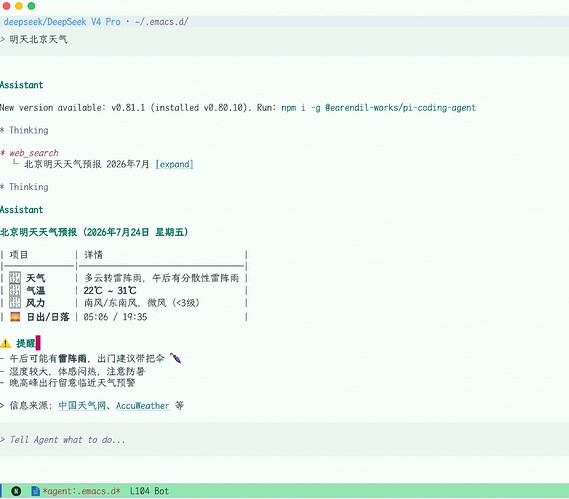Screen dimensions: 569x499
Task: Click the Assistant heading above the forecast
Action: (x=22, y=210)
